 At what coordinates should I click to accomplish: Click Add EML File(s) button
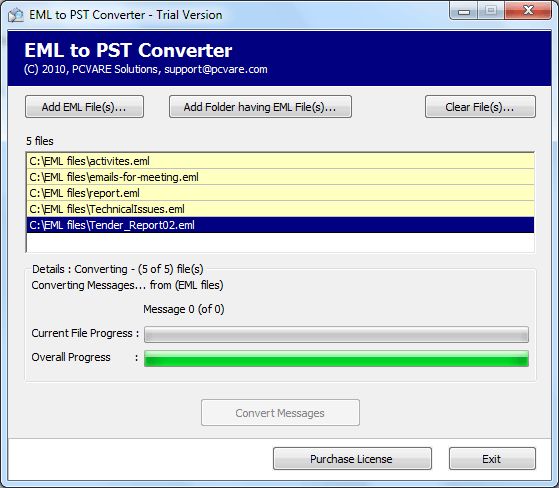(x=84, y=107)
